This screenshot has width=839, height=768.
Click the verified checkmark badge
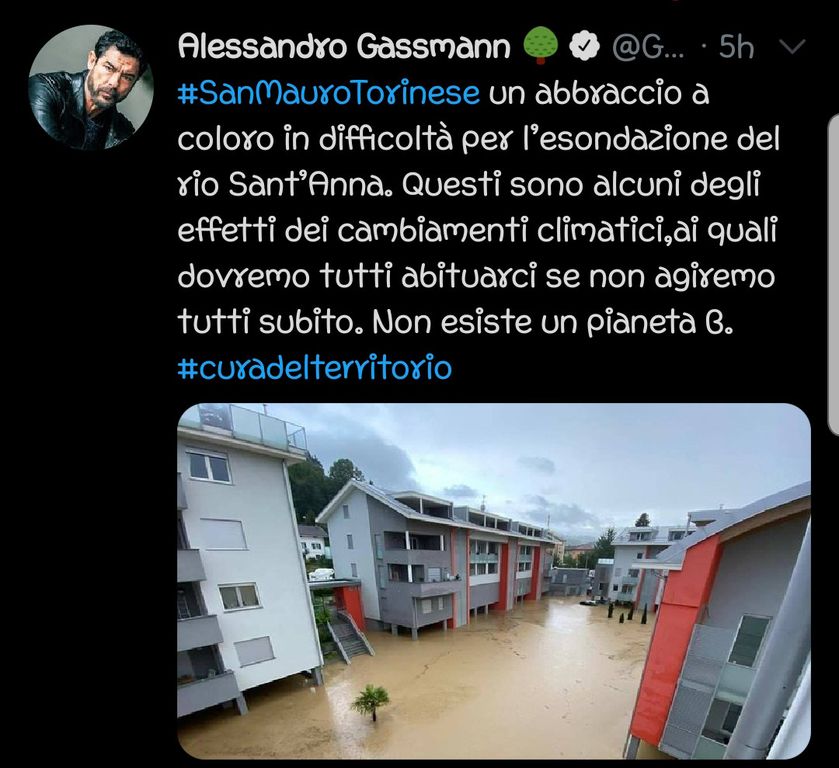(x=586, y=47)
